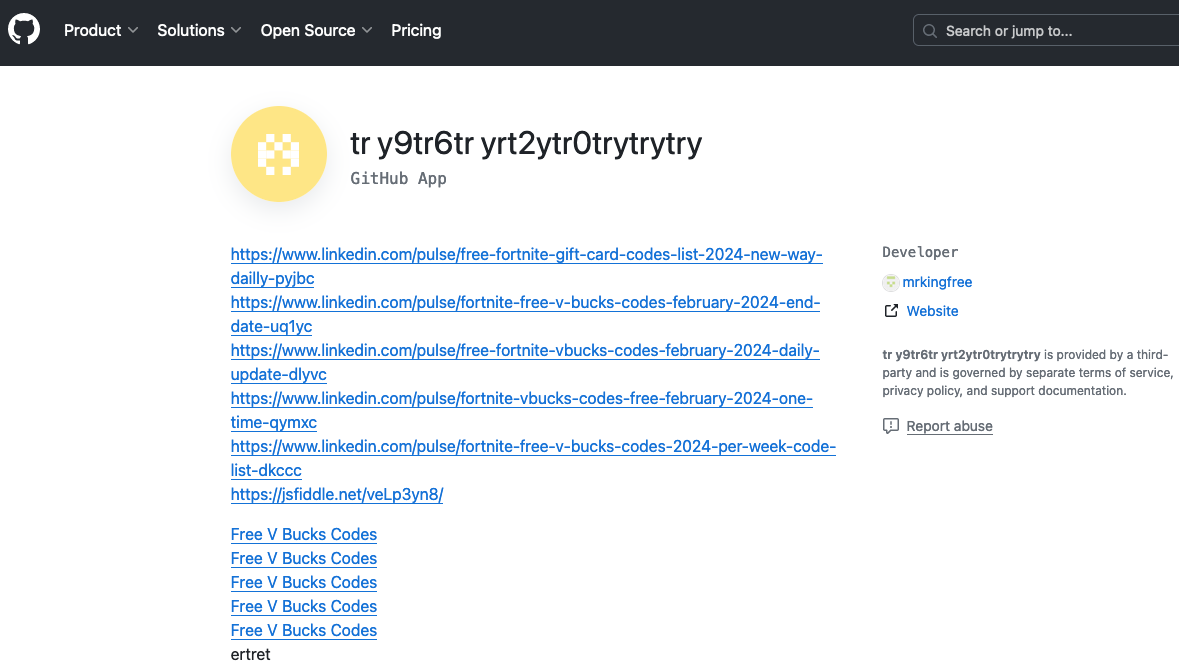Open developer mrkingfree's profile

[937, 283]
